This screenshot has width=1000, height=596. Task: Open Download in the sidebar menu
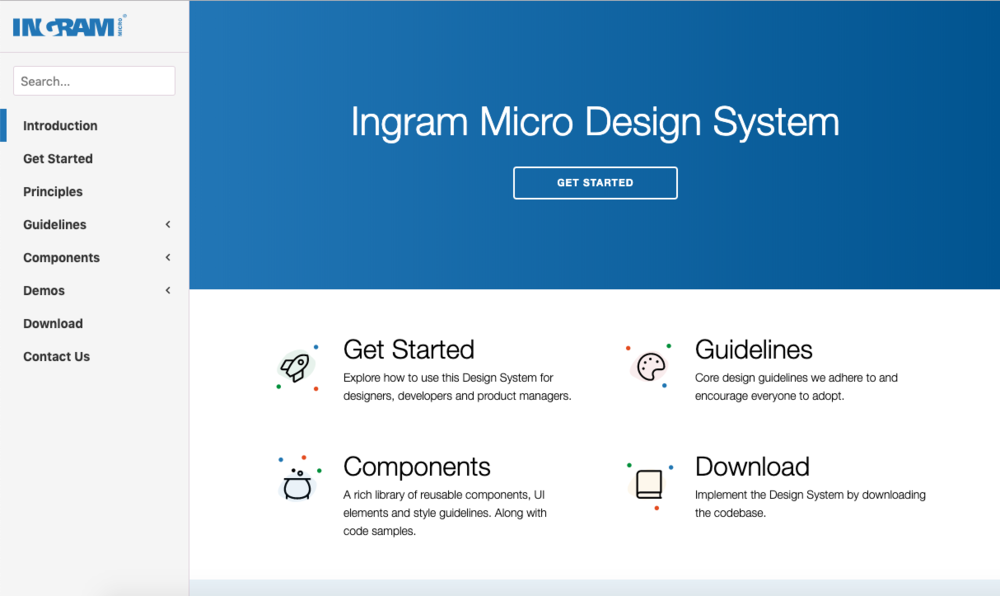pos(53,324)
